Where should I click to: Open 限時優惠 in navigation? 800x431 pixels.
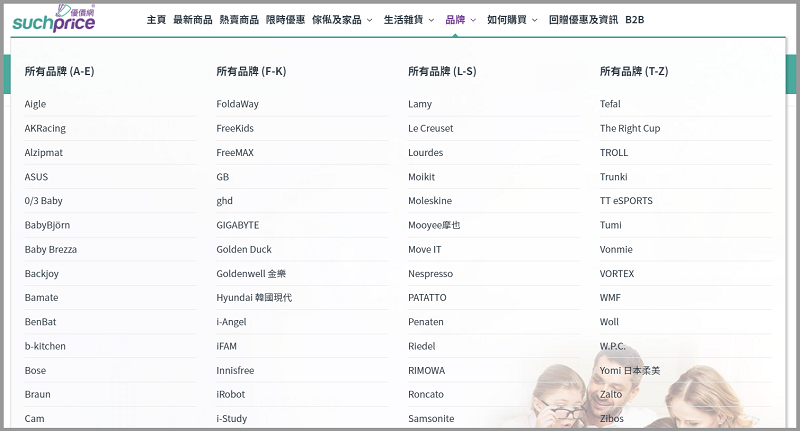286,20
